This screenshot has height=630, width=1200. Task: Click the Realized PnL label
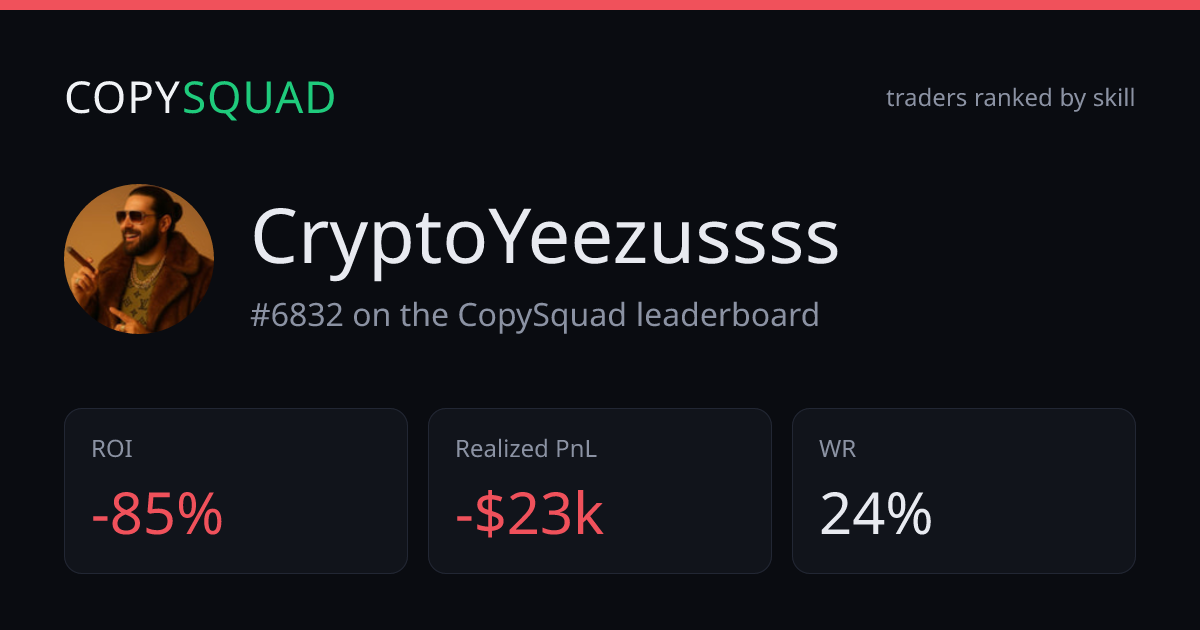526,449
